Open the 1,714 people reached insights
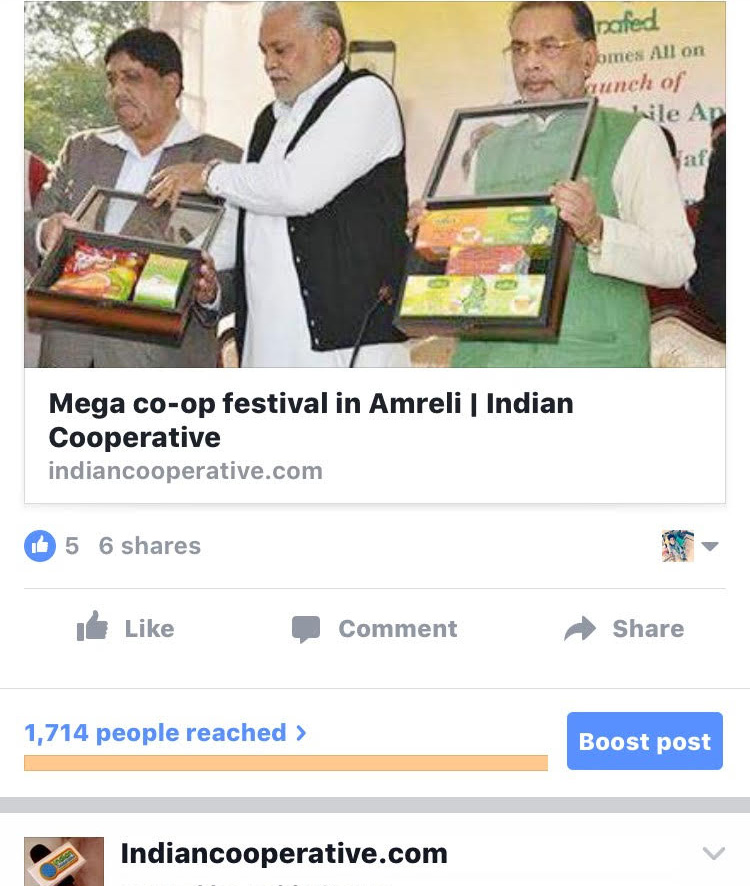Screen dimensions: 750x886 coord(155,733)
